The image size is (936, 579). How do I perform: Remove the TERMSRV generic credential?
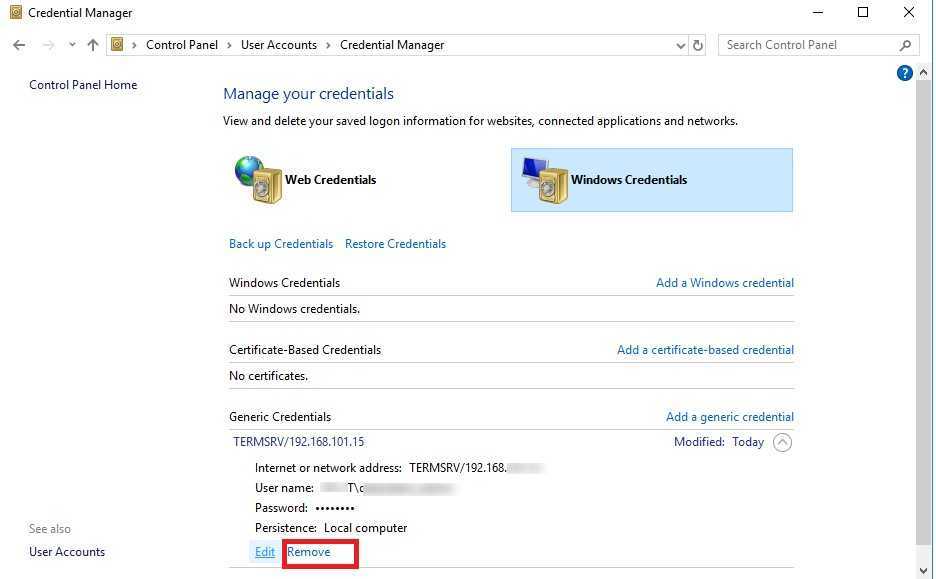[x=308, y=552]
